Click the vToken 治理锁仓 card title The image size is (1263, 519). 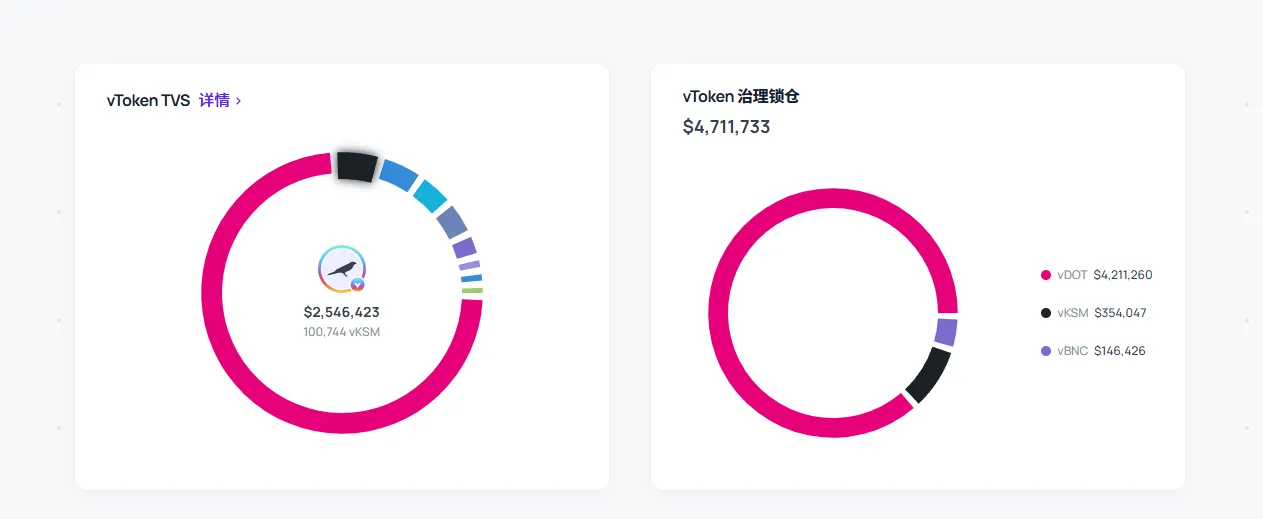click(741, 97)
